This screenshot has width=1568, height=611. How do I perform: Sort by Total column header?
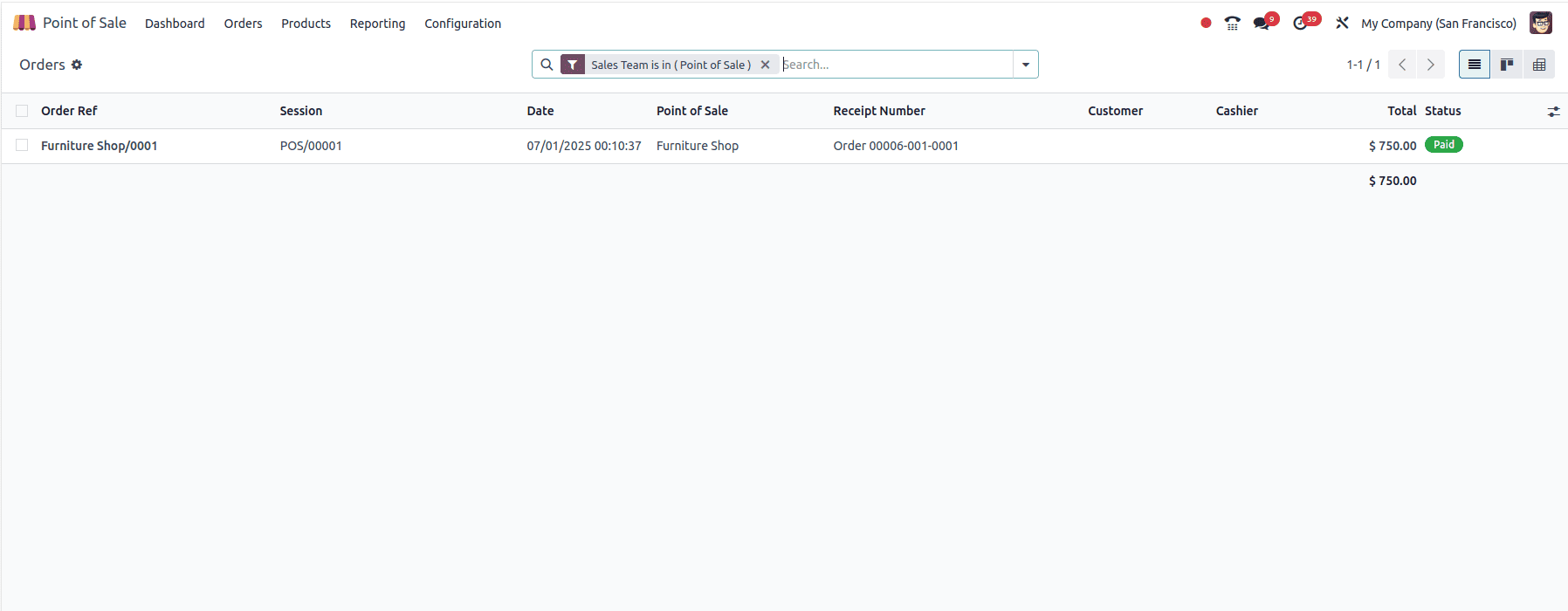pos(1402,111)
